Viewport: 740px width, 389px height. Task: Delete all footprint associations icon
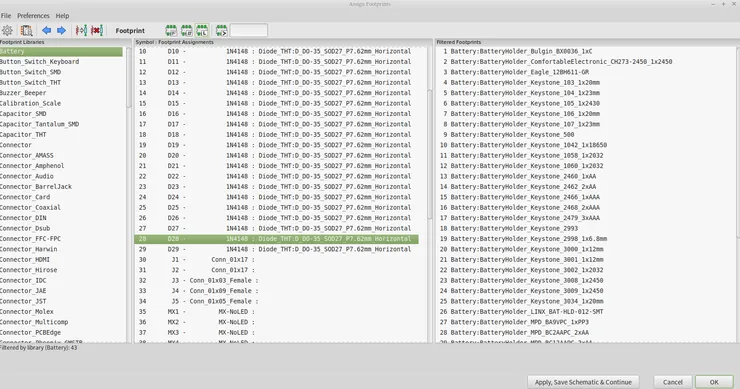[x=97, y=31]
